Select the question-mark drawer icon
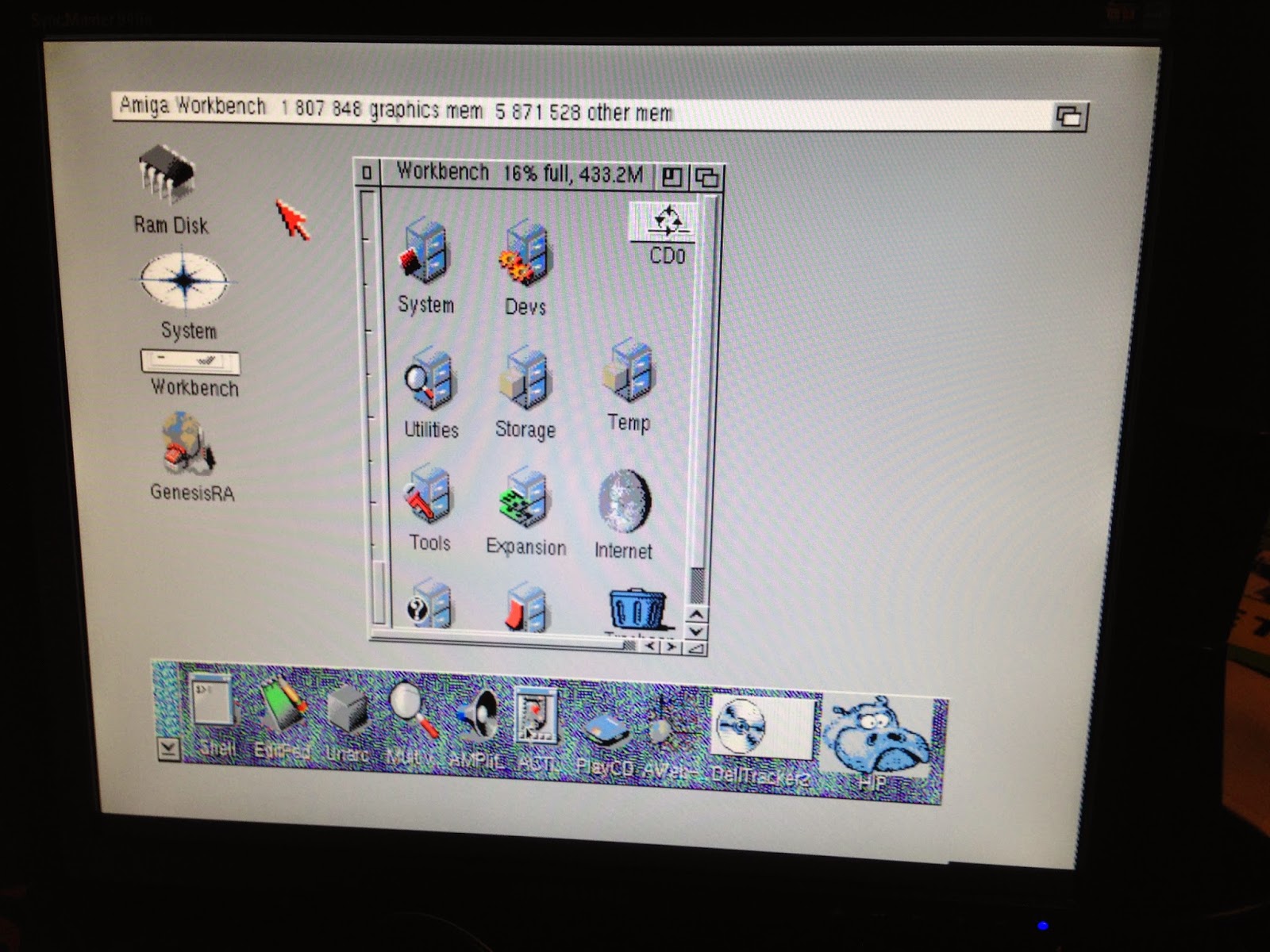This screenshot has height=952, width=1270. (429, 605)
